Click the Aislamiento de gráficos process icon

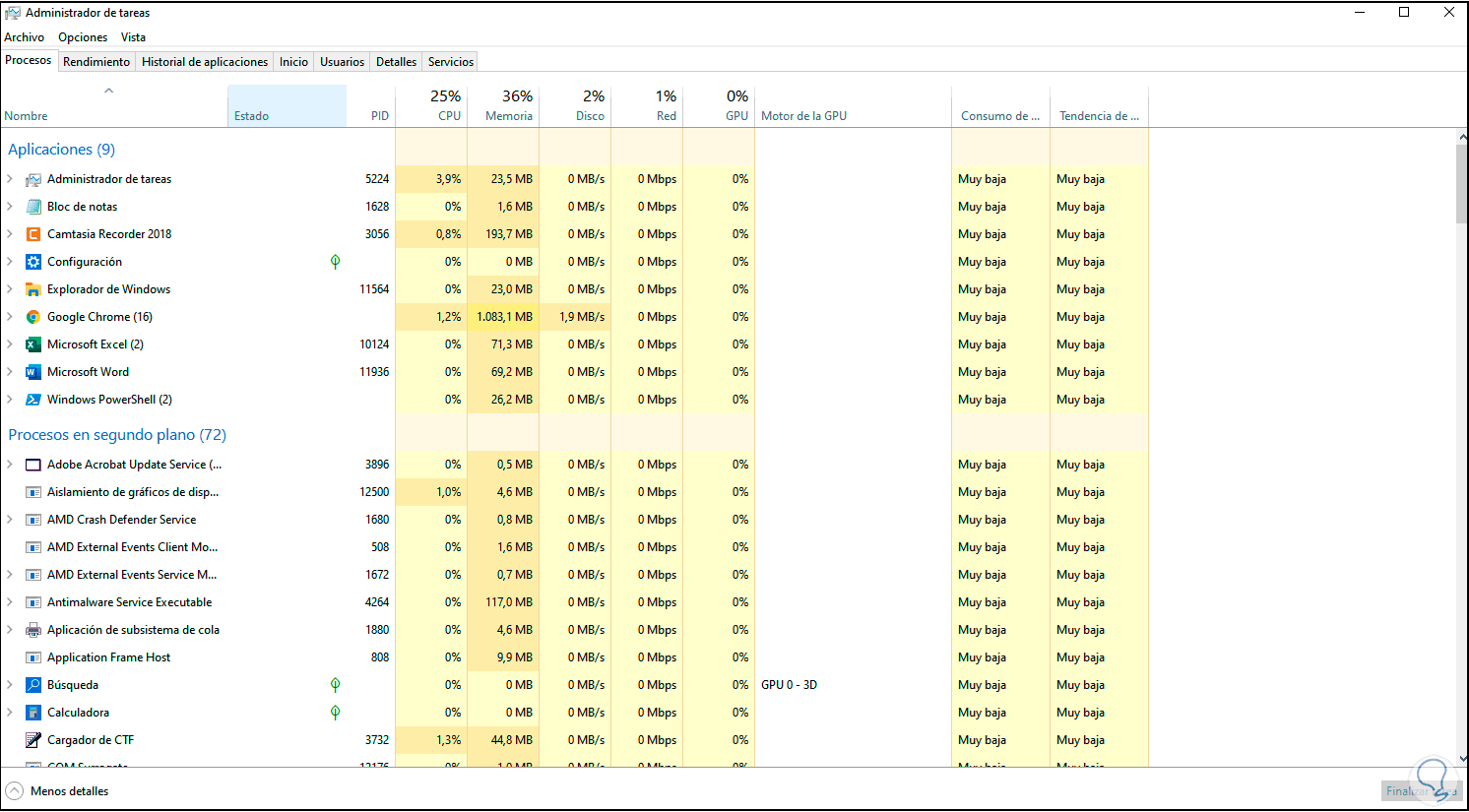pos(33,492)
